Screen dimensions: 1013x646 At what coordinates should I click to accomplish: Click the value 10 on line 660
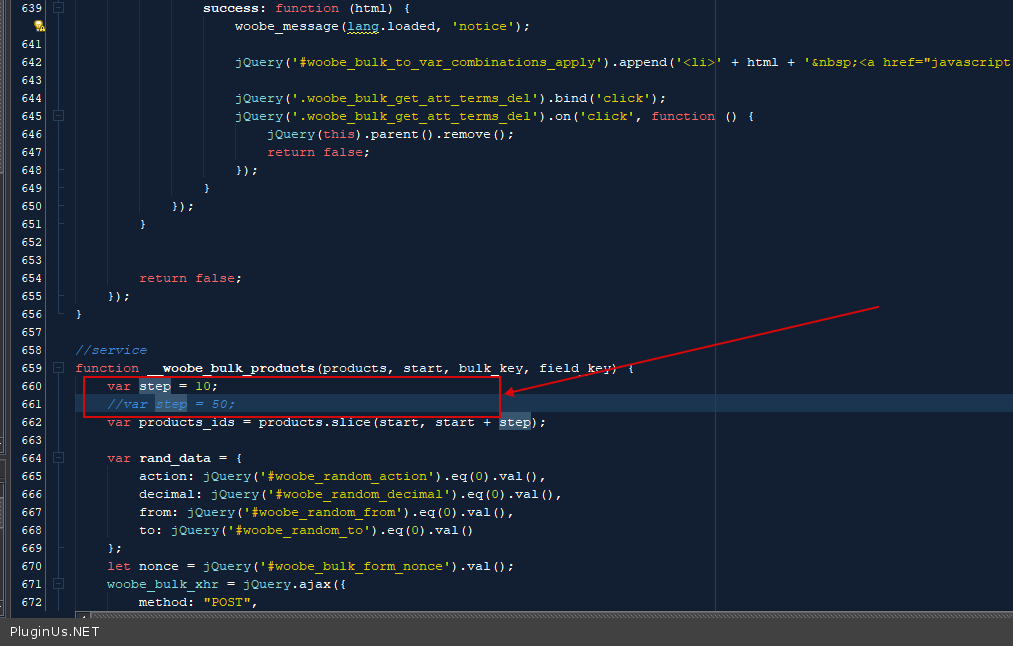[202, 386]
